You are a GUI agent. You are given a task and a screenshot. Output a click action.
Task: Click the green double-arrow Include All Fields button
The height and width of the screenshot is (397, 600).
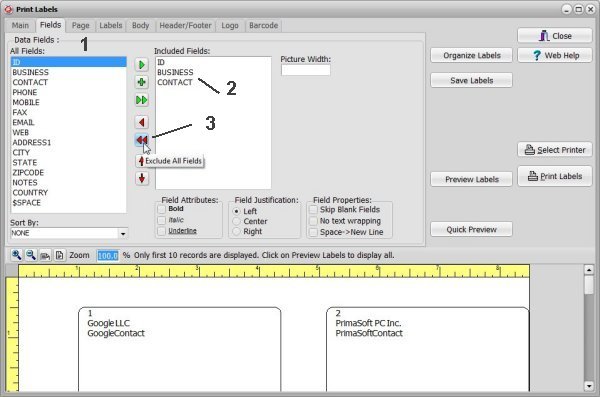click(142, 100)
